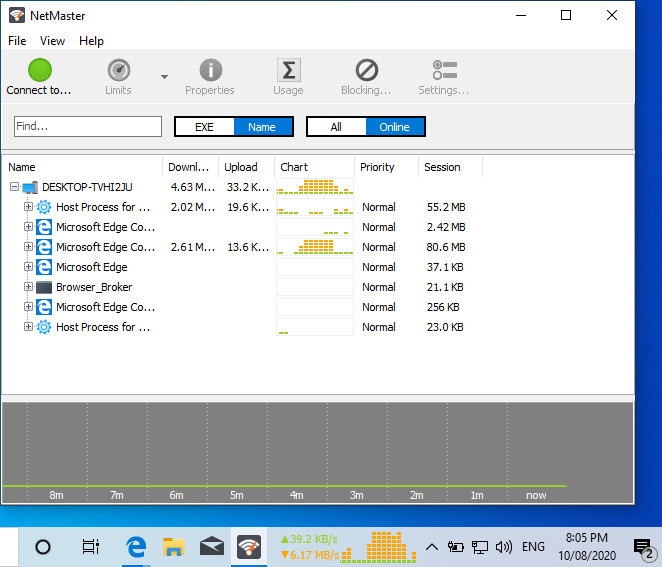
Task: Expand the Browser_Broker row
Action: pos(28,287)
